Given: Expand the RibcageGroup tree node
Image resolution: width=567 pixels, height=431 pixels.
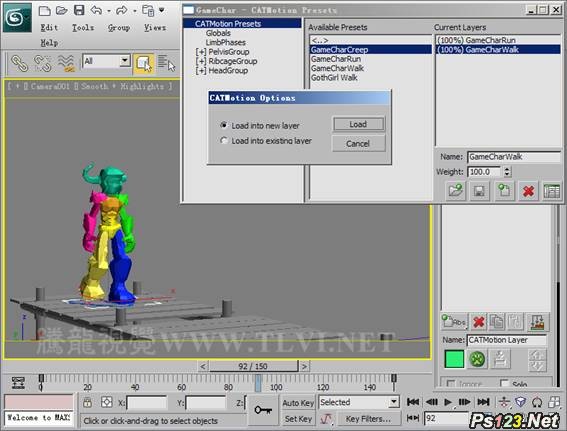Looking at the screenshot, I should click(x=201, y=61).
